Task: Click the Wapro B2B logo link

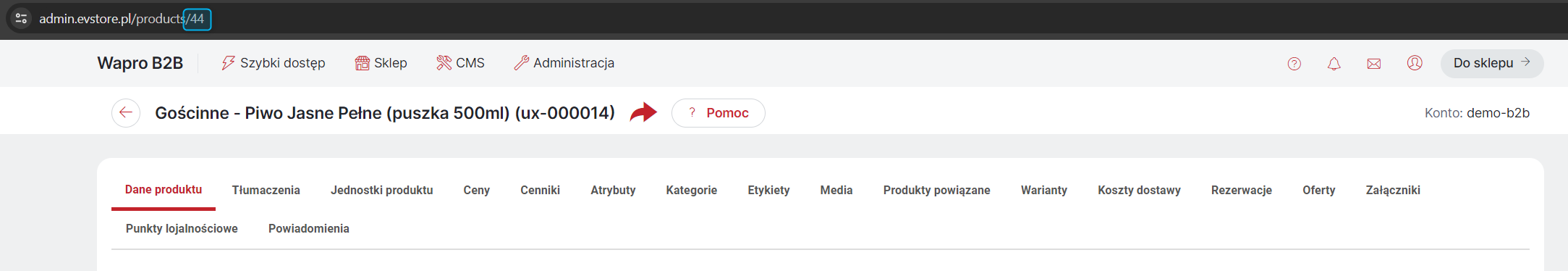Action: tap(140, 63)
